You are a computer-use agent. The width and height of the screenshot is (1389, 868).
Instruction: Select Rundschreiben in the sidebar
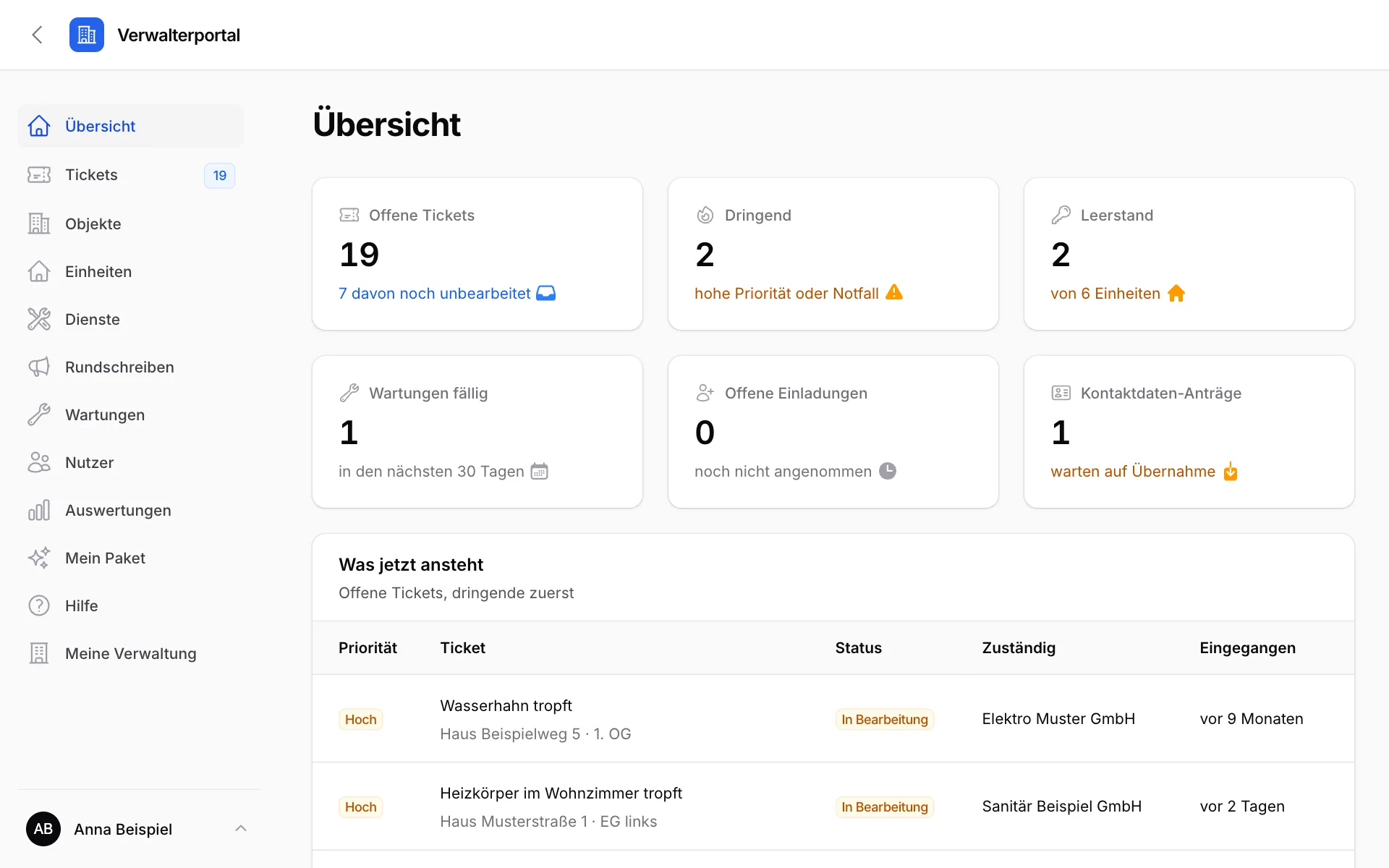coord(131,367)
